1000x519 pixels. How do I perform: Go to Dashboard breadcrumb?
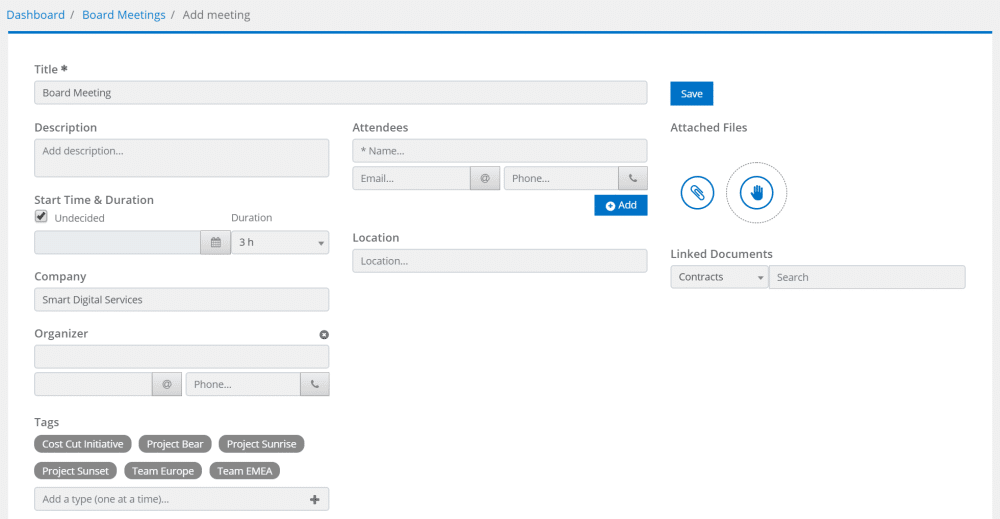[36, 15]
